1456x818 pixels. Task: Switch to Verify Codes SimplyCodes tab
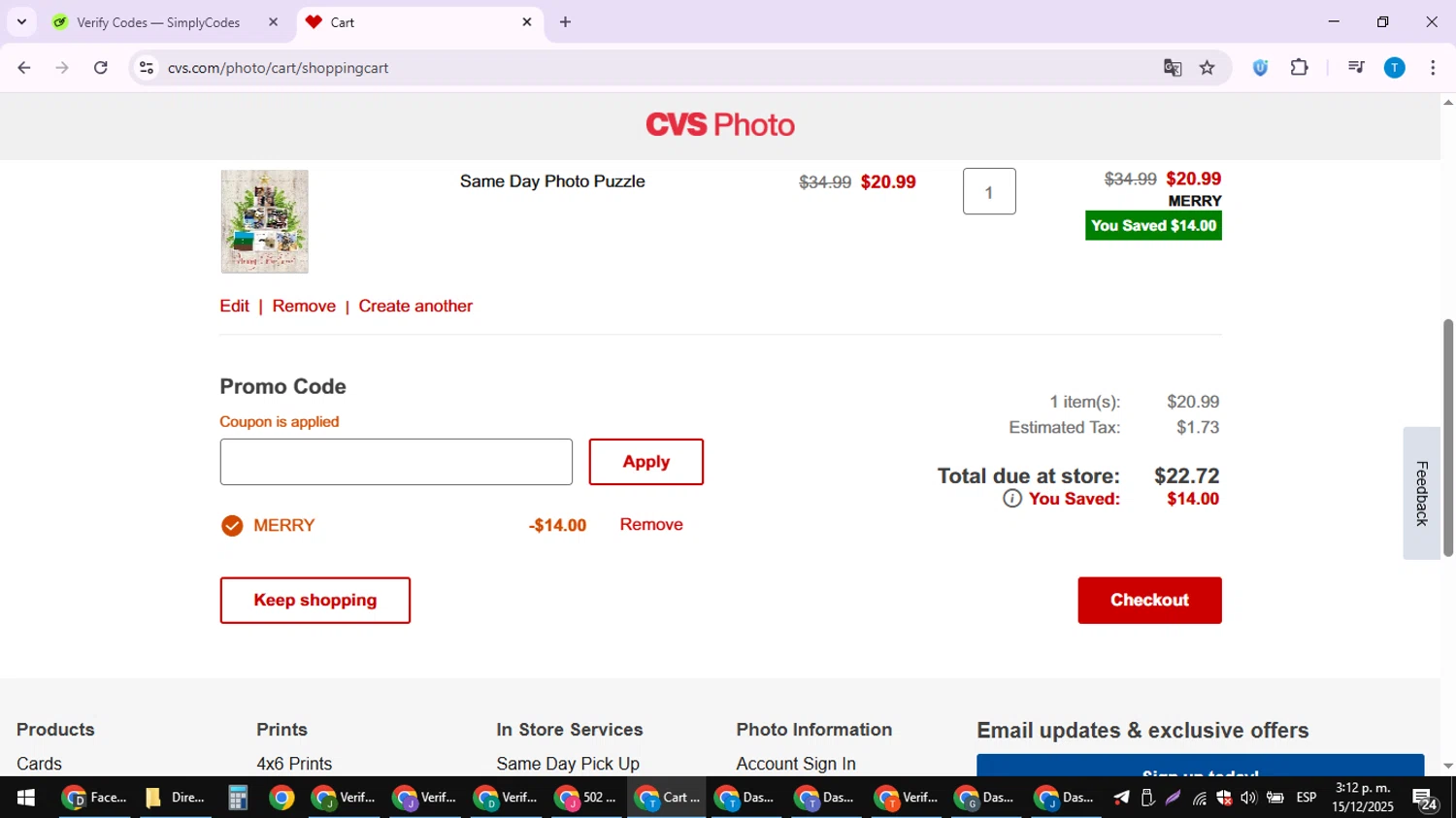[x=158, y=22]
